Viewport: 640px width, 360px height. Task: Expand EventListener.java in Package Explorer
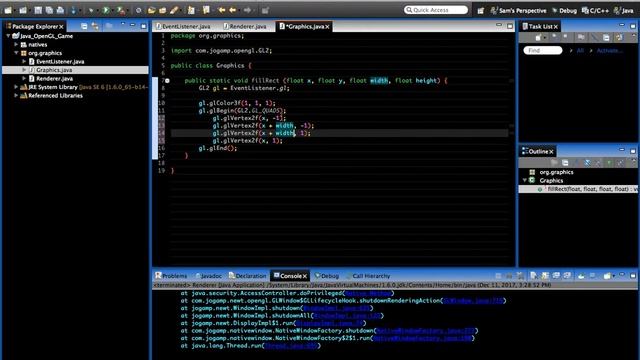click(x=24, y=62)
